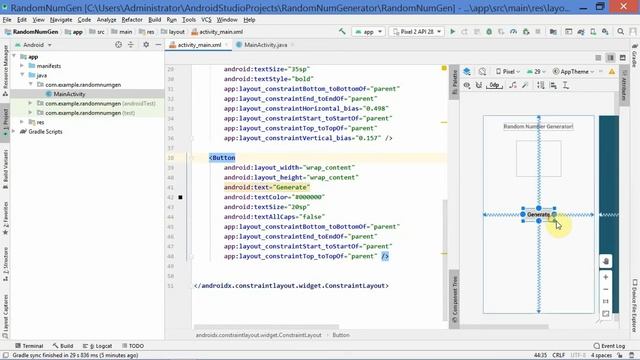Image resolution: width=640 pixels, height=360 pixels.
Task: Open the Build tool window button
Action: pos(63,346)
